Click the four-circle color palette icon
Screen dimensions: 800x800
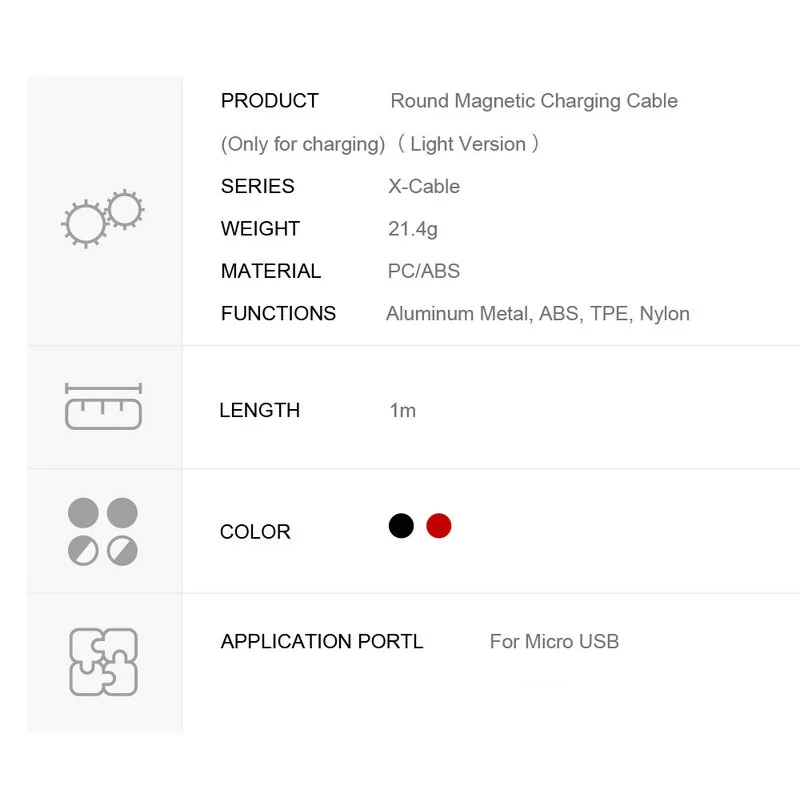(103, 531)
